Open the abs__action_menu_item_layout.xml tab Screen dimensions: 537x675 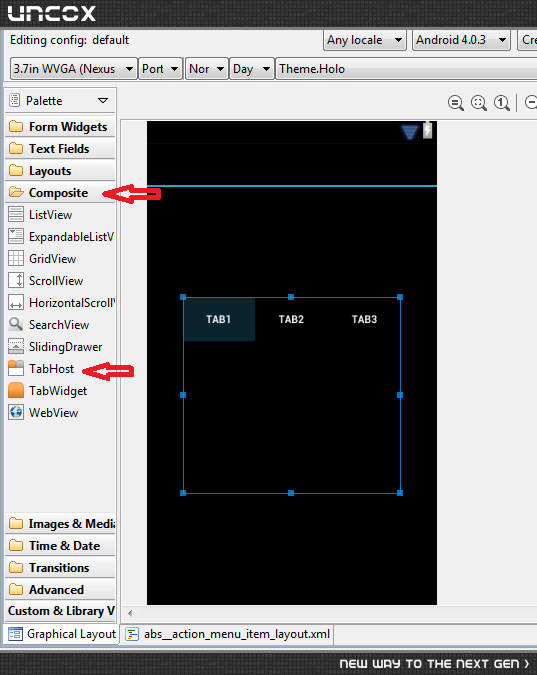(228, 634)
